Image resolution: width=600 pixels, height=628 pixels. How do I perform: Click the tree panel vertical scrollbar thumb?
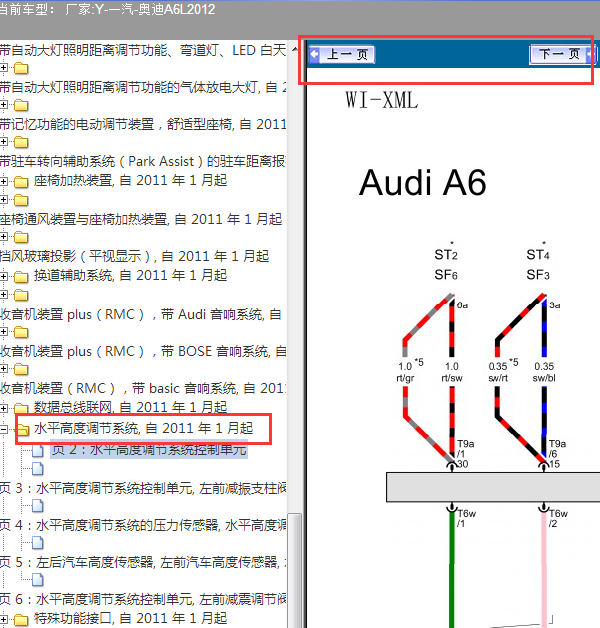(x=295, y=570)
